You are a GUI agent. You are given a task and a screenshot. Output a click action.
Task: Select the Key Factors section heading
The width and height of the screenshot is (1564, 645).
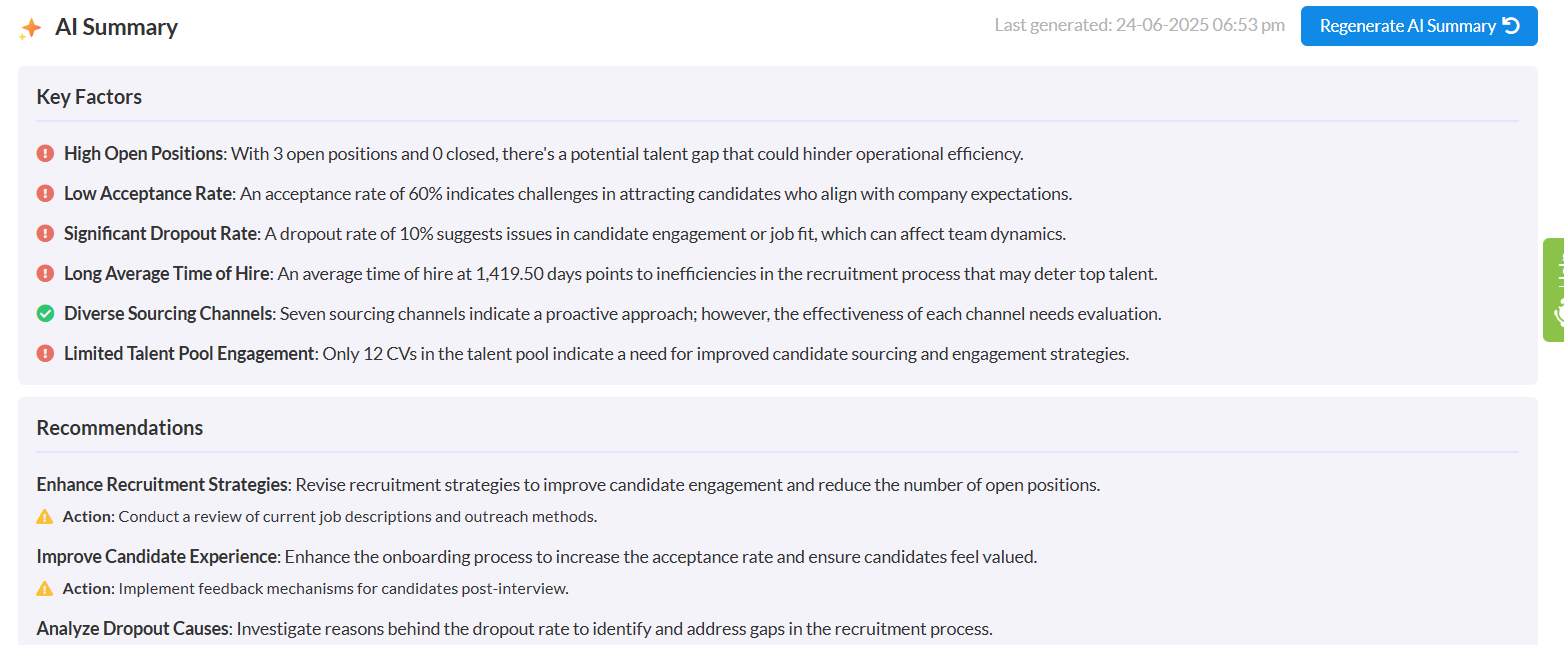89,97
